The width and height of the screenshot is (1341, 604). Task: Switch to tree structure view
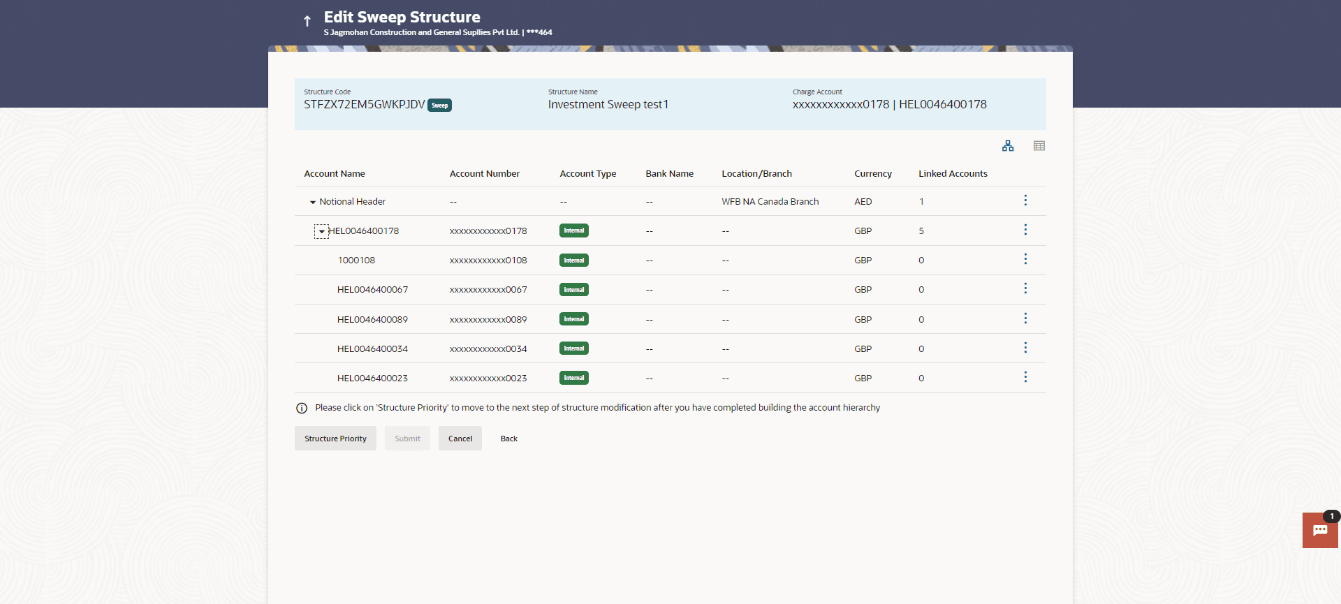(1008, 146)
